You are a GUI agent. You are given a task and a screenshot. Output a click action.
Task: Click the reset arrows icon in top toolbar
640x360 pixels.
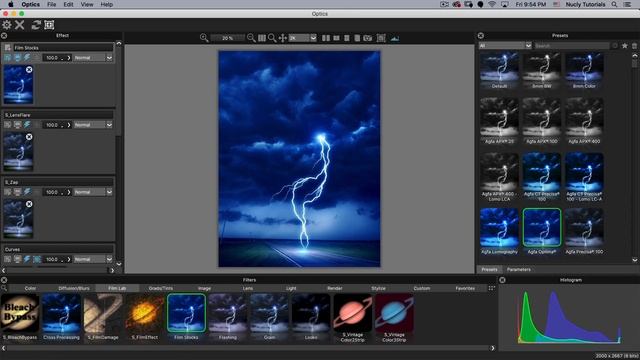(36, 25)
